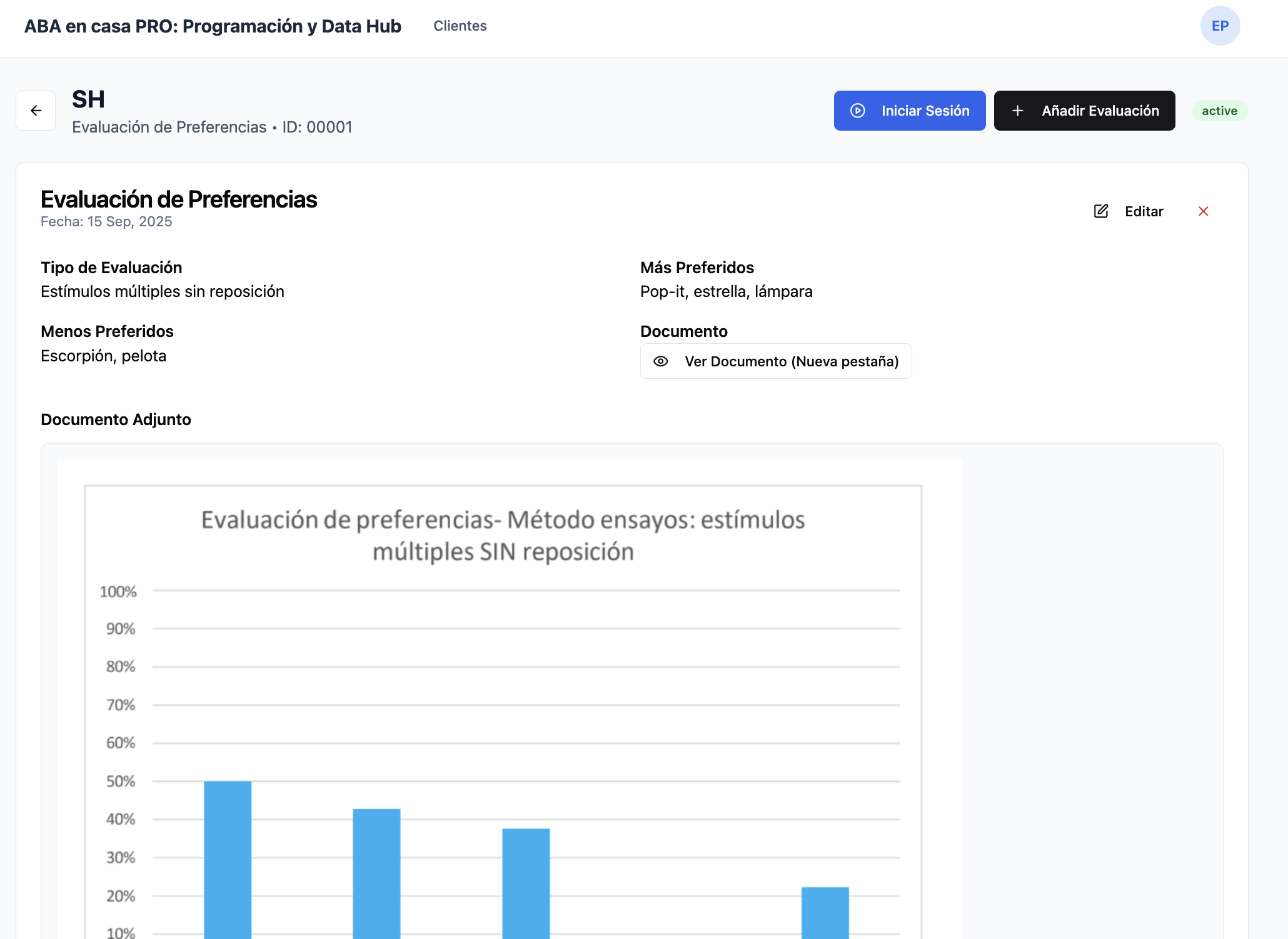The width and height of the screenshot is (1288, 939).
Task: Click the chart title in attached document
Action: pyautogui.click(x=503, y=536)
